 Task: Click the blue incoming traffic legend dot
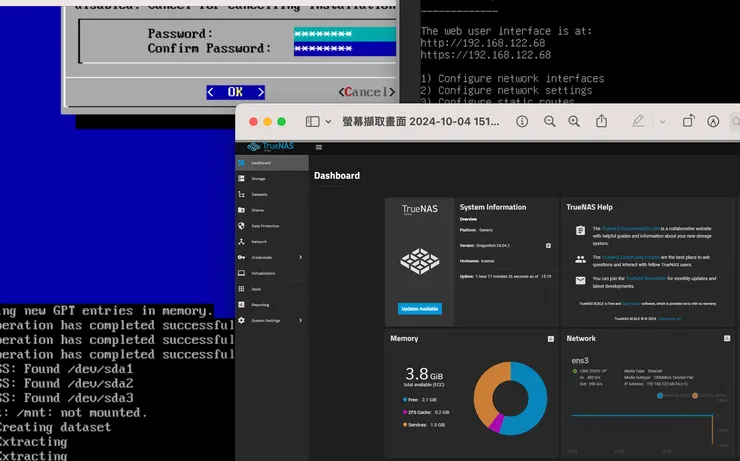pos(660,395)
